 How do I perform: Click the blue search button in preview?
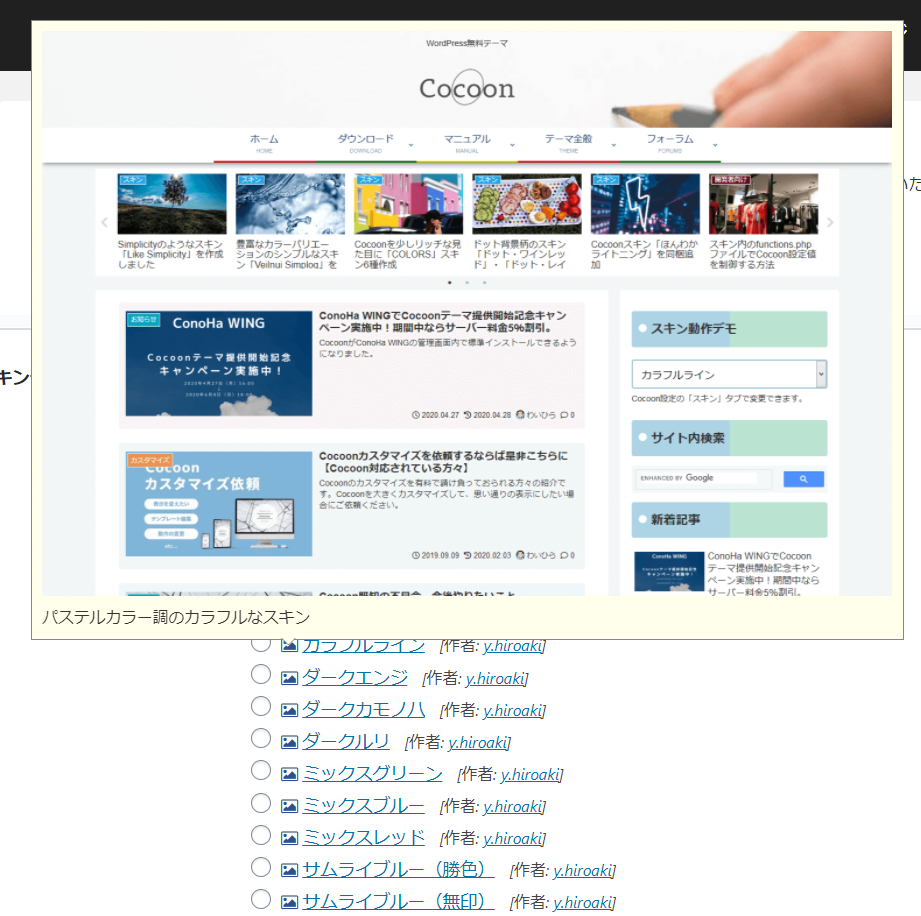click(x=804, y=479)
